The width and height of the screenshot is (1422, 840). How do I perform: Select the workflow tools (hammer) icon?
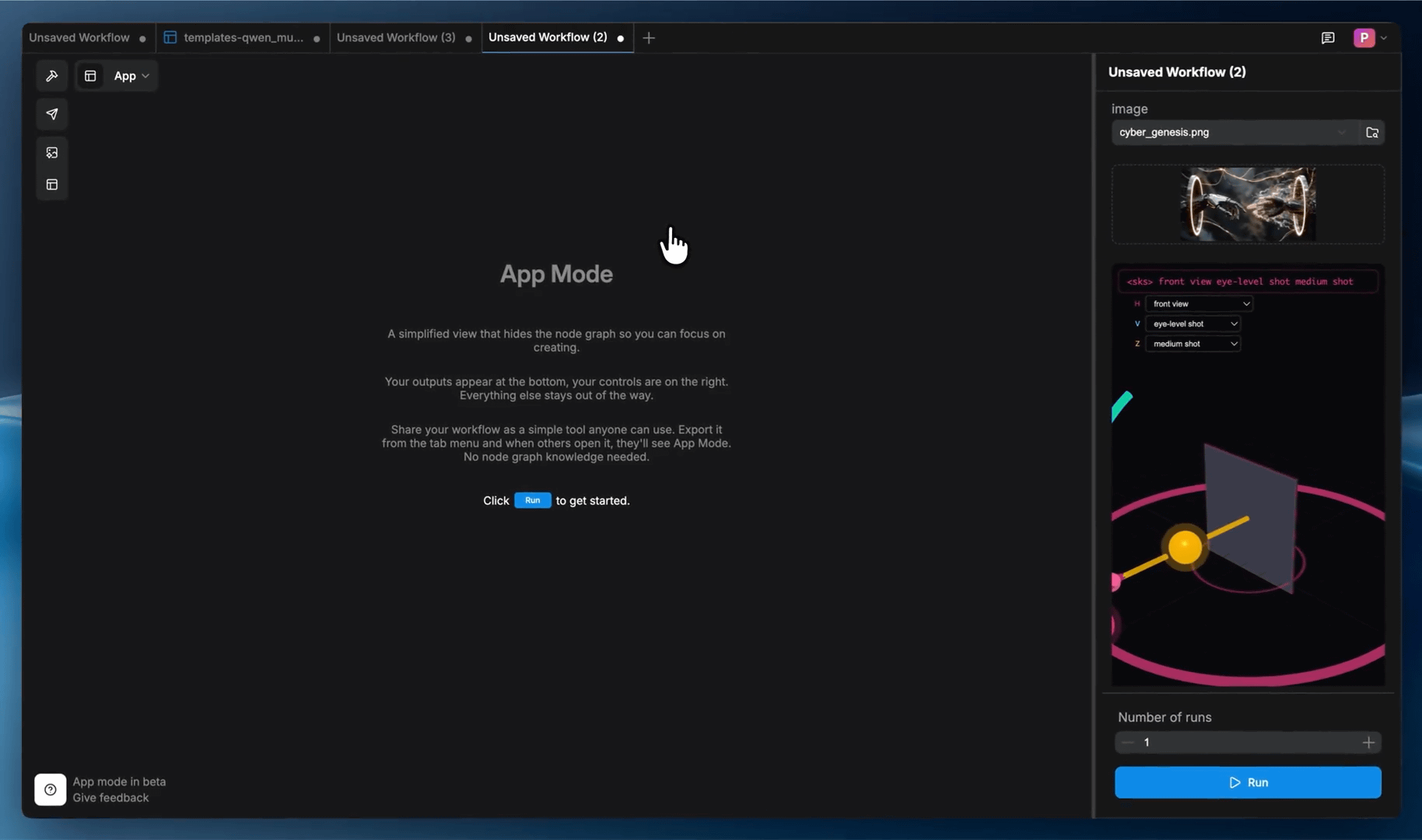[x=51, y=75]
